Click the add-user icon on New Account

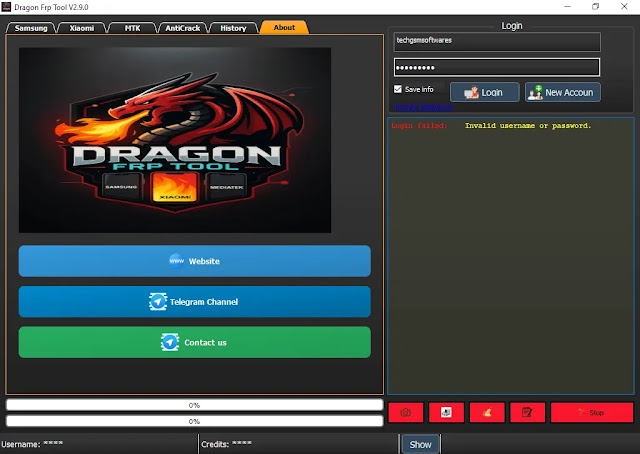pos(535,93)
